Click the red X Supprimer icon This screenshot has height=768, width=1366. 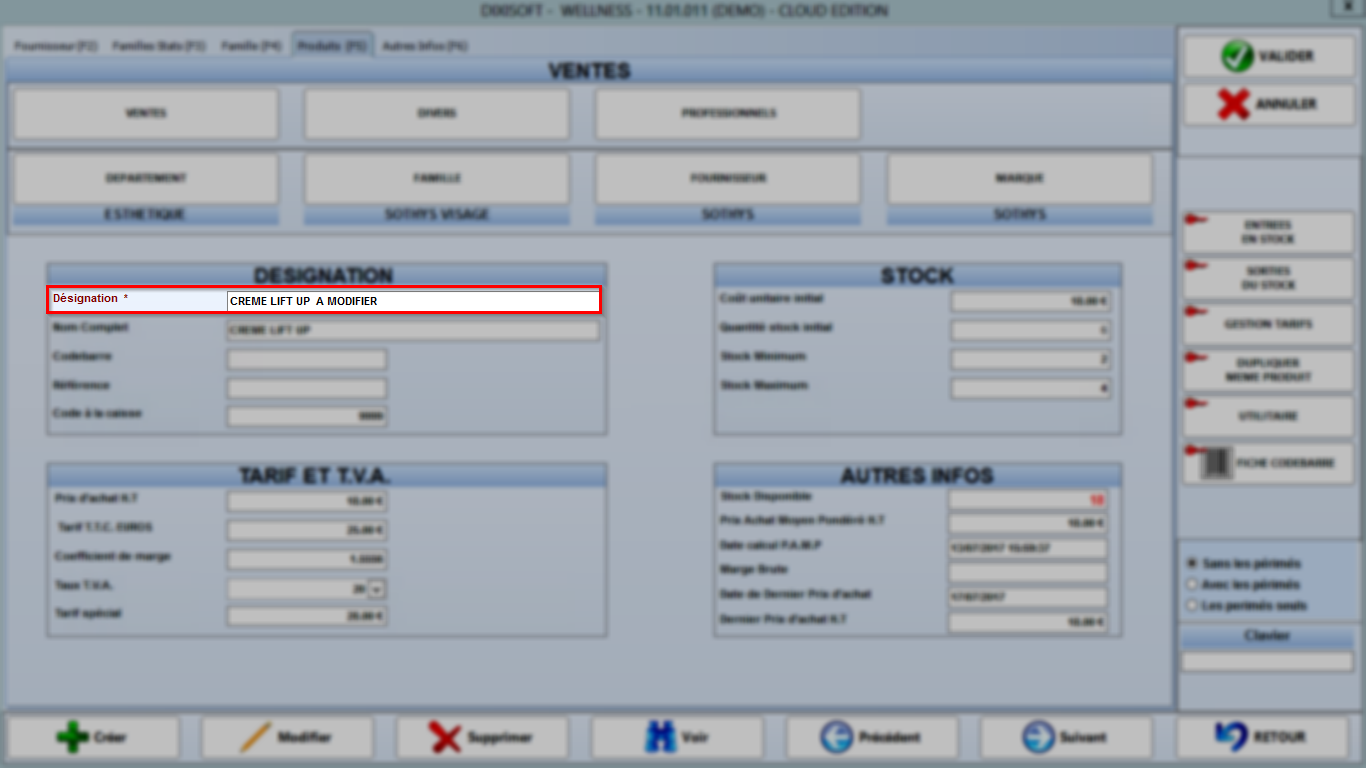tap(445, 738)
